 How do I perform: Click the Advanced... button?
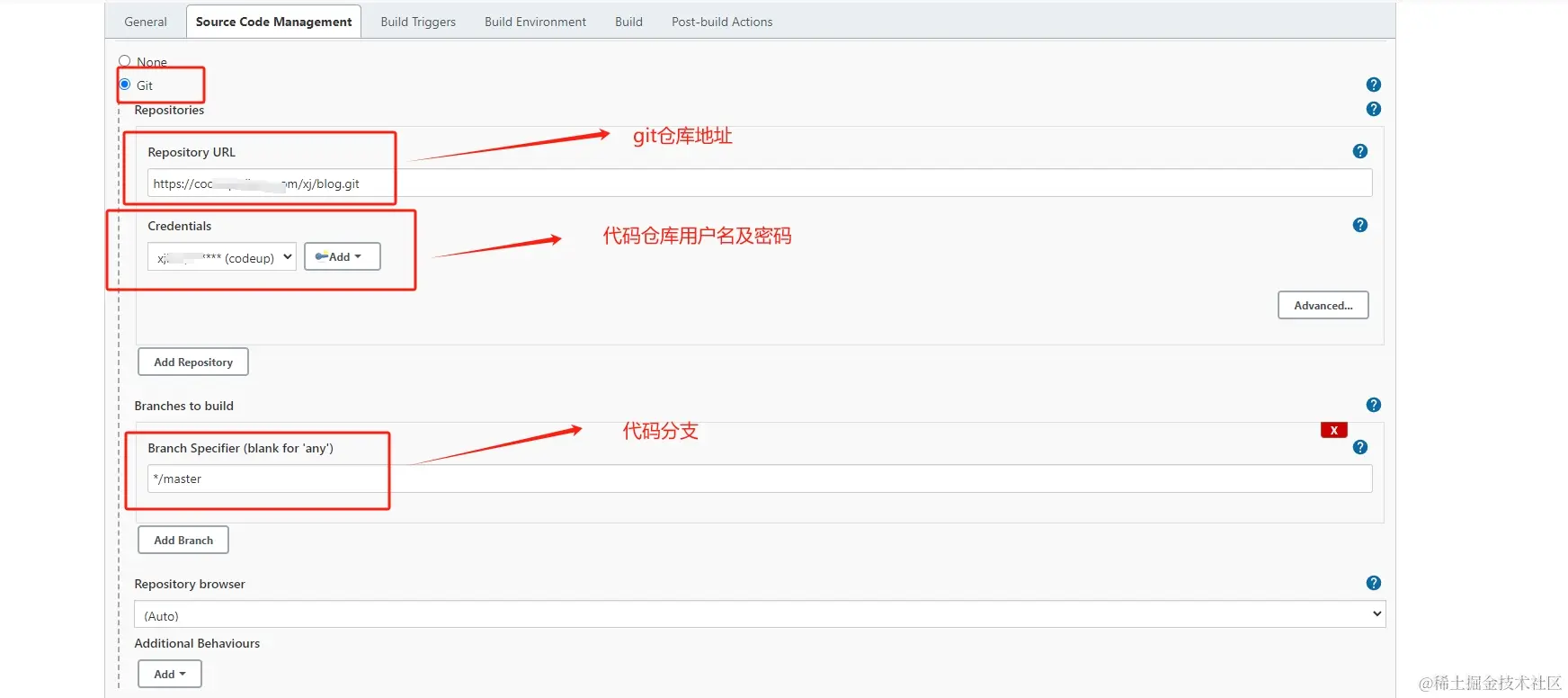1323,305
